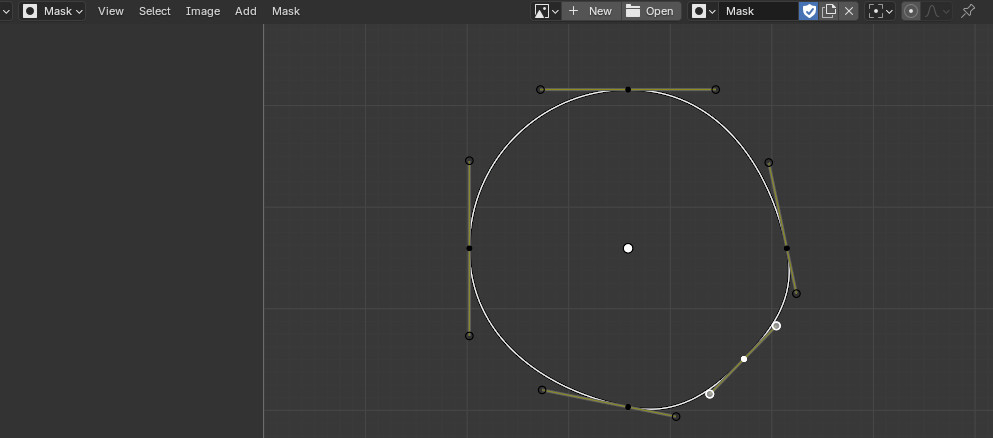Select the top control point of spline

[x=628, y=89]
